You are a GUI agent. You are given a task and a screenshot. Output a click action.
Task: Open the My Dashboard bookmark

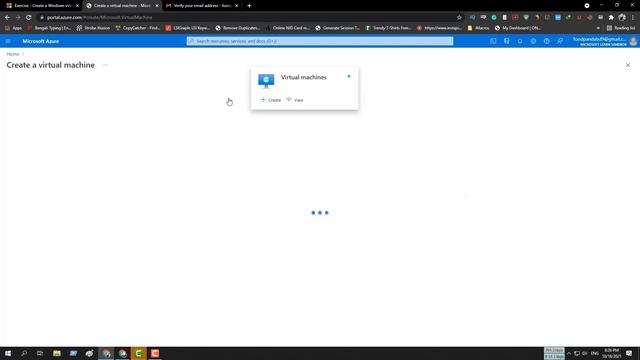(518, 28)
